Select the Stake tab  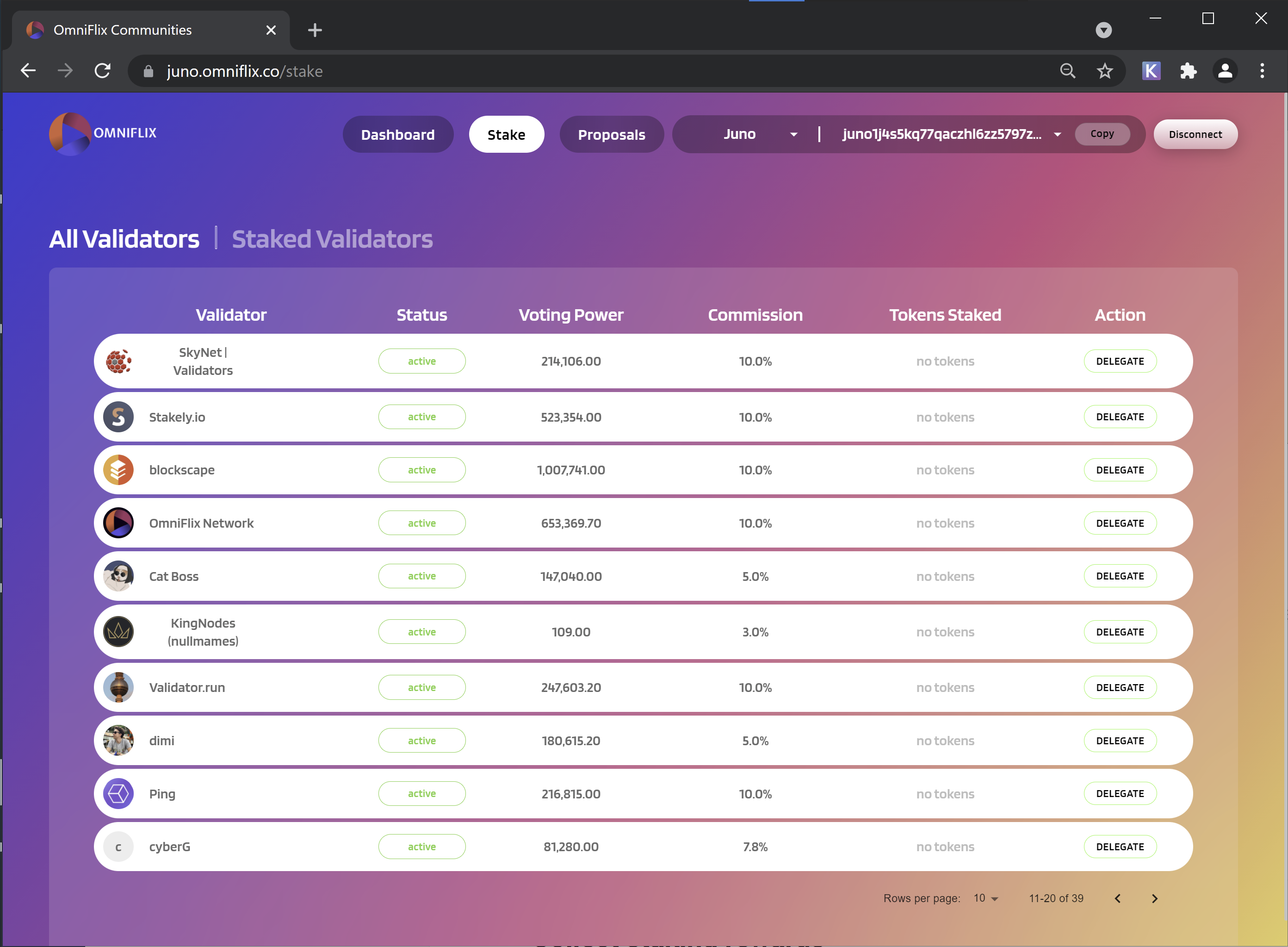click(x=507, y=135)
